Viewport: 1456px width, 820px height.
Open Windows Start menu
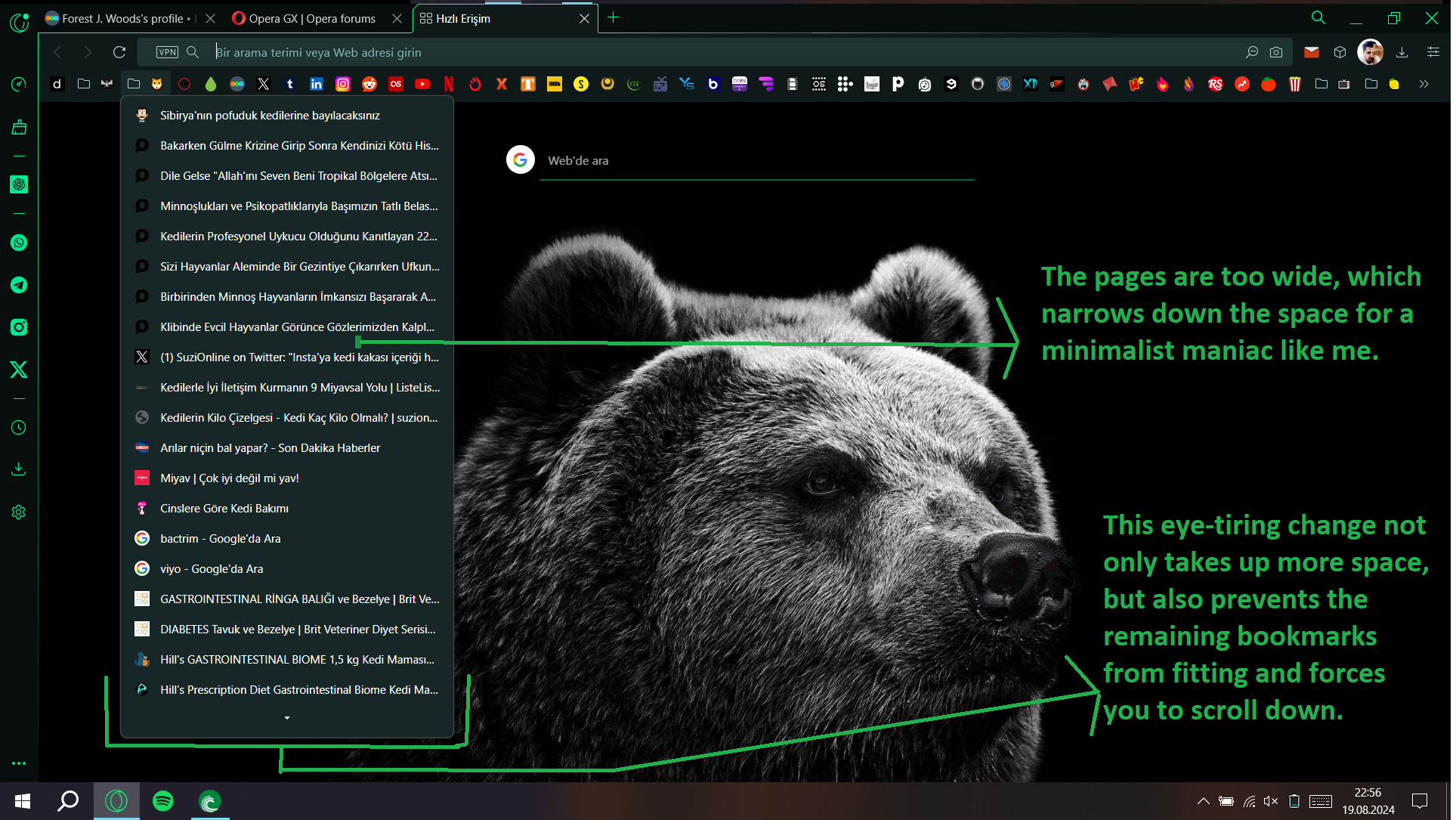(23, 801)
